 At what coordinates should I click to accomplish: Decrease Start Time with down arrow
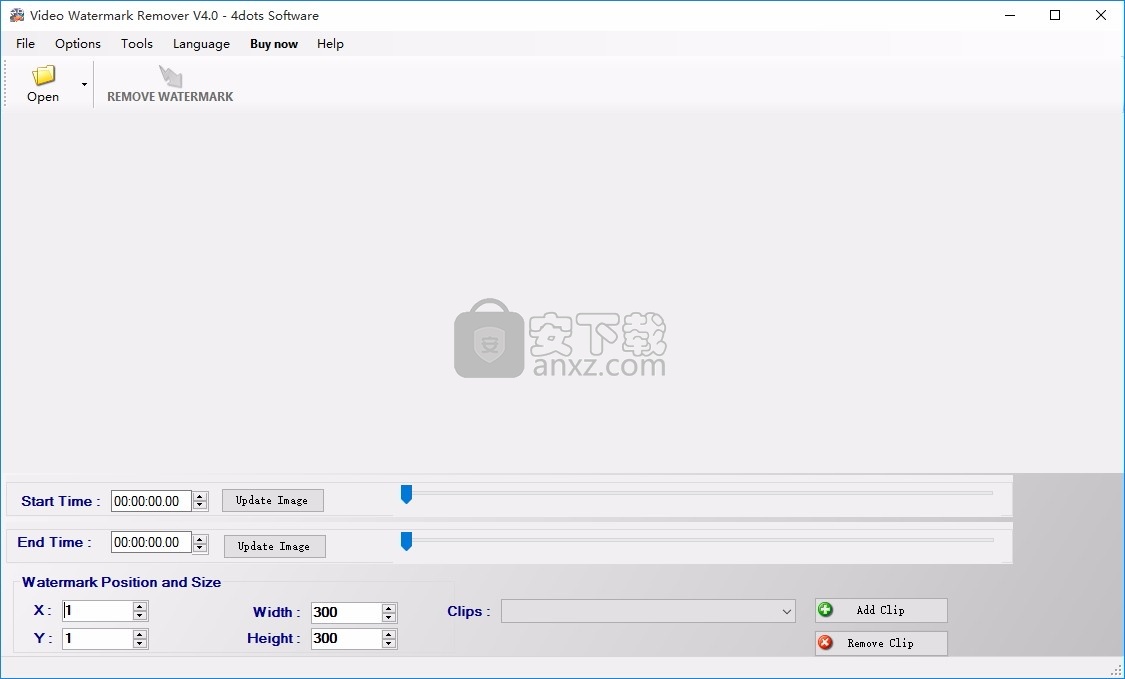[200, 506]
